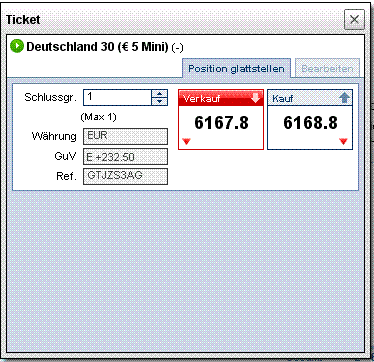Click the Währung field showing EUR
This screenshot has width=374, height=362.
(125, 136)
